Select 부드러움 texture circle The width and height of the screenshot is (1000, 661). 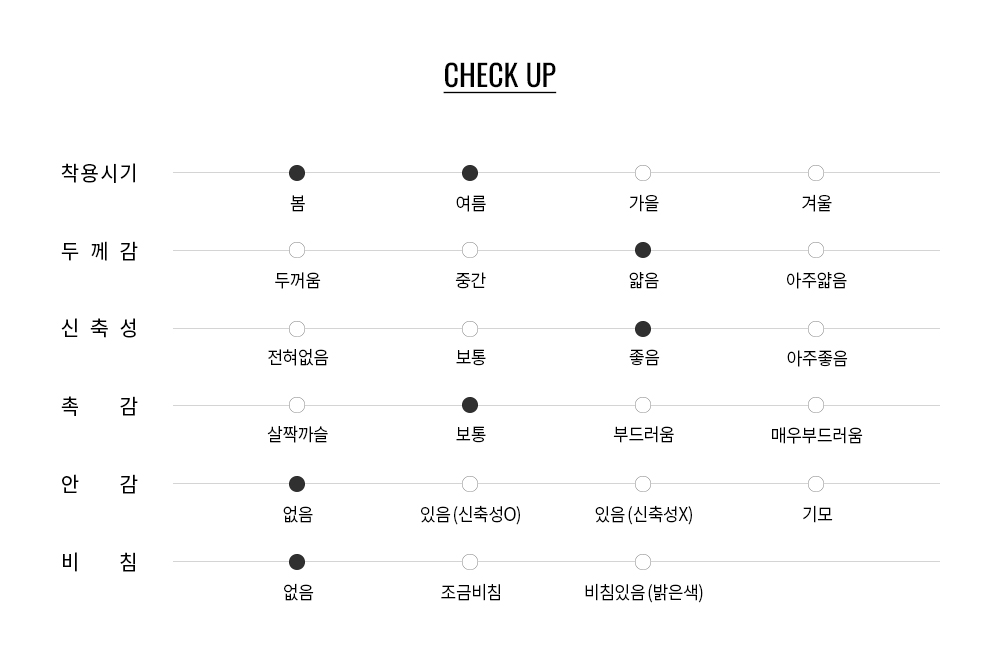643,405
